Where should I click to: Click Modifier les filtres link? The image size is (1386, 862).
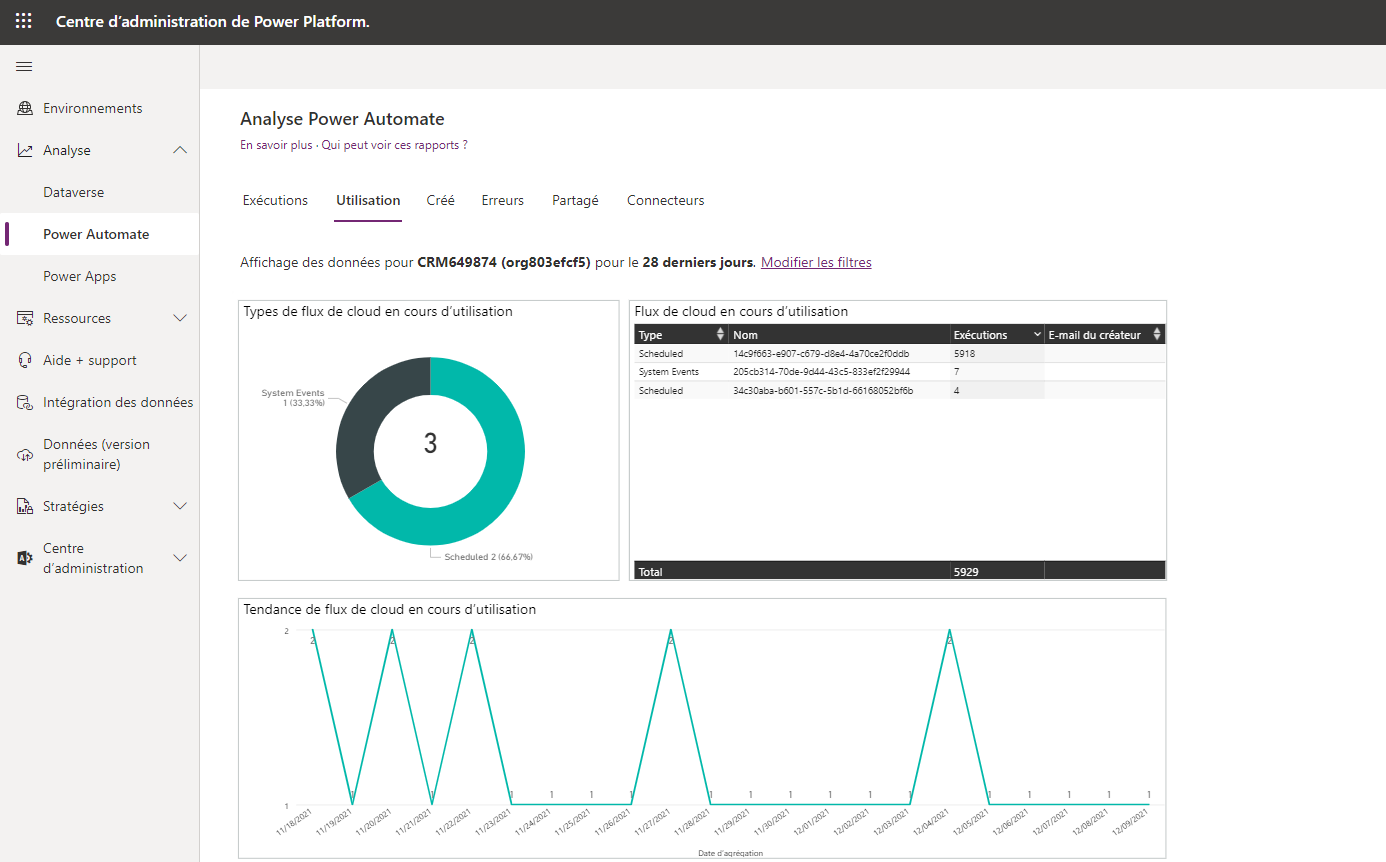click(816, 262)
